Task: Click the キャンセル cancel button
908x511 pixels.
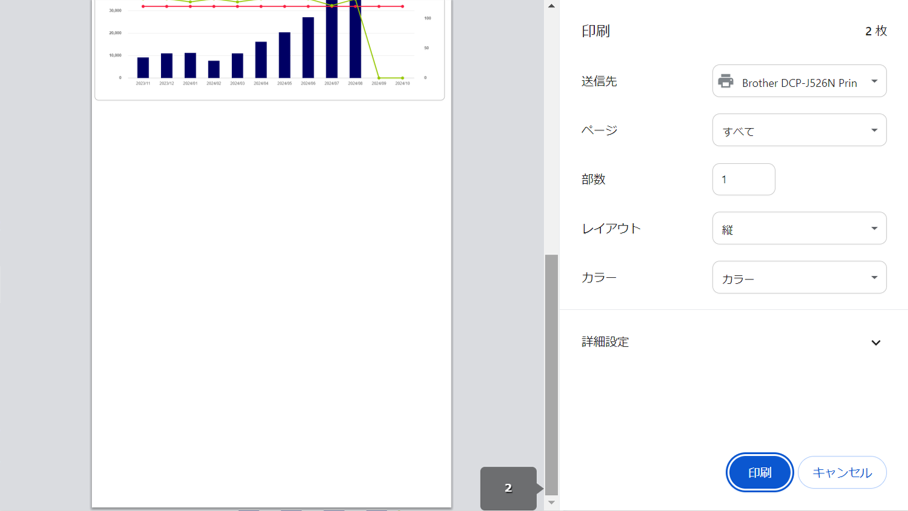Action: coord(842,472)
